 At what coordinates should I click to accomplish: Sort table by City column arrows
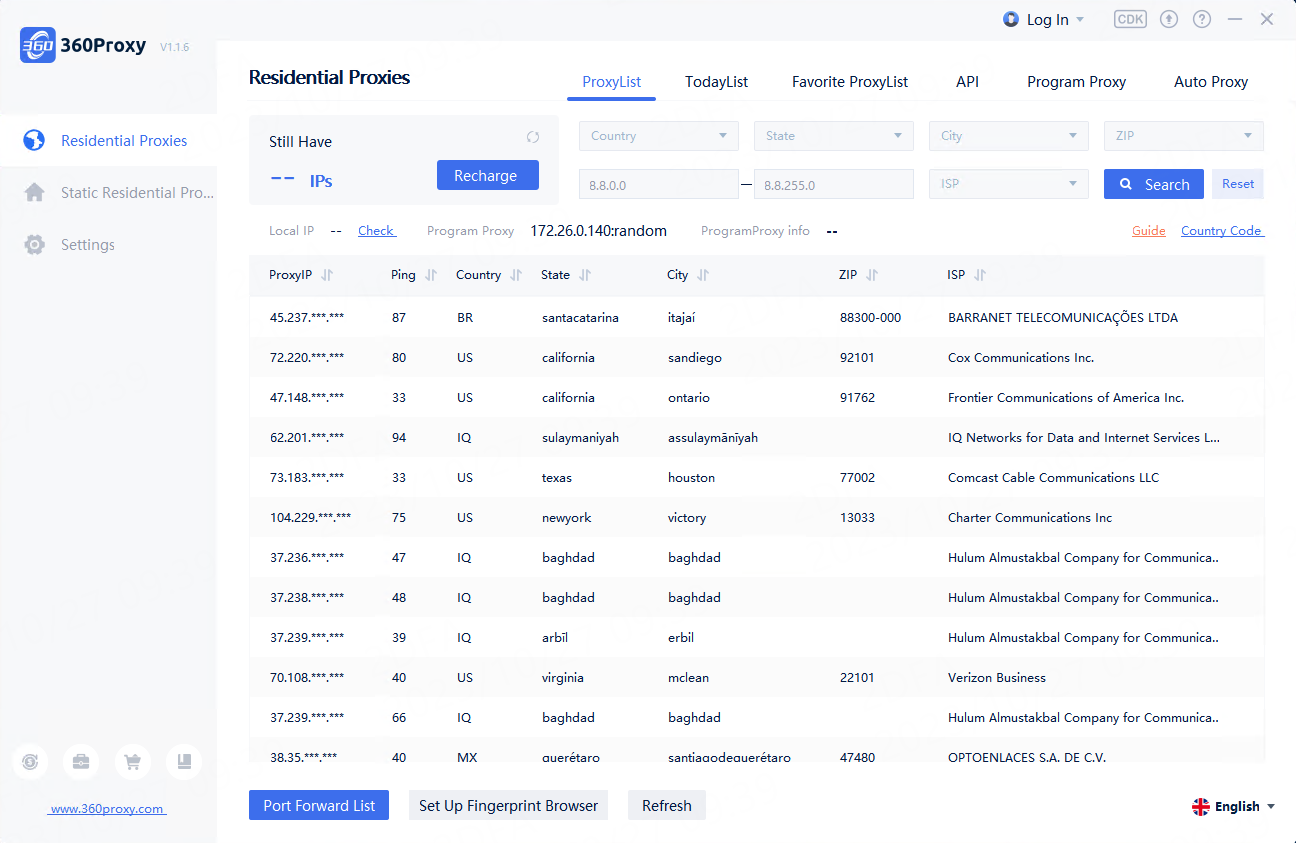(x=703, y=275)
